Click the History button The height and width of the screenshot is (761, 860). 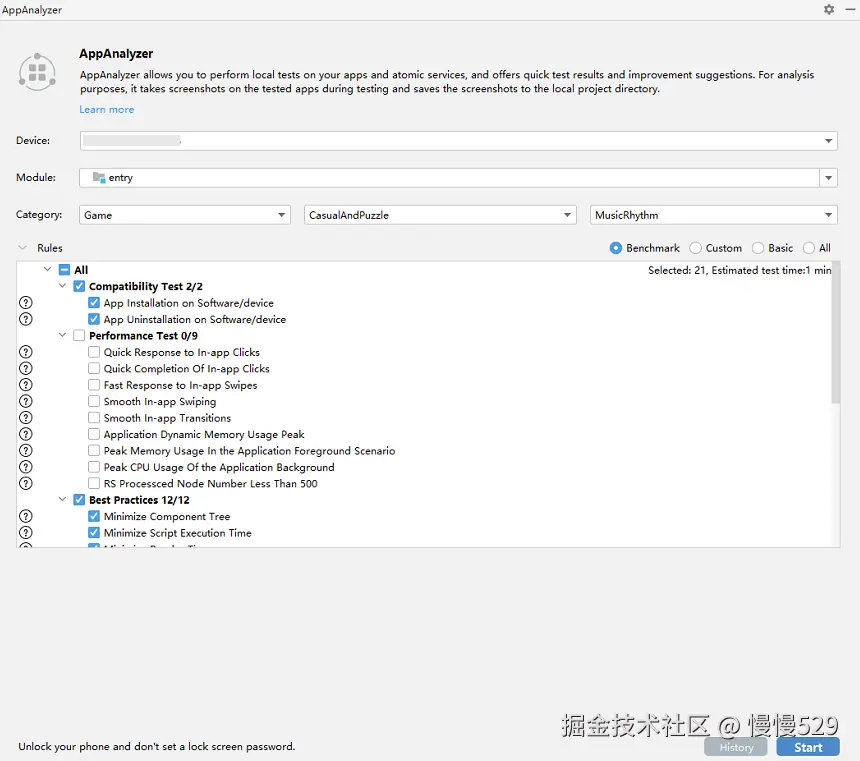[736, 747]
